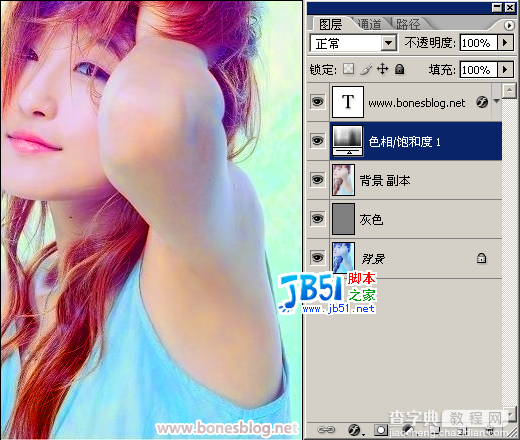Click the padlock icon on 背景 layer
Screen dimensions: 520x440
pyautogui.click(x=481, y=258)
